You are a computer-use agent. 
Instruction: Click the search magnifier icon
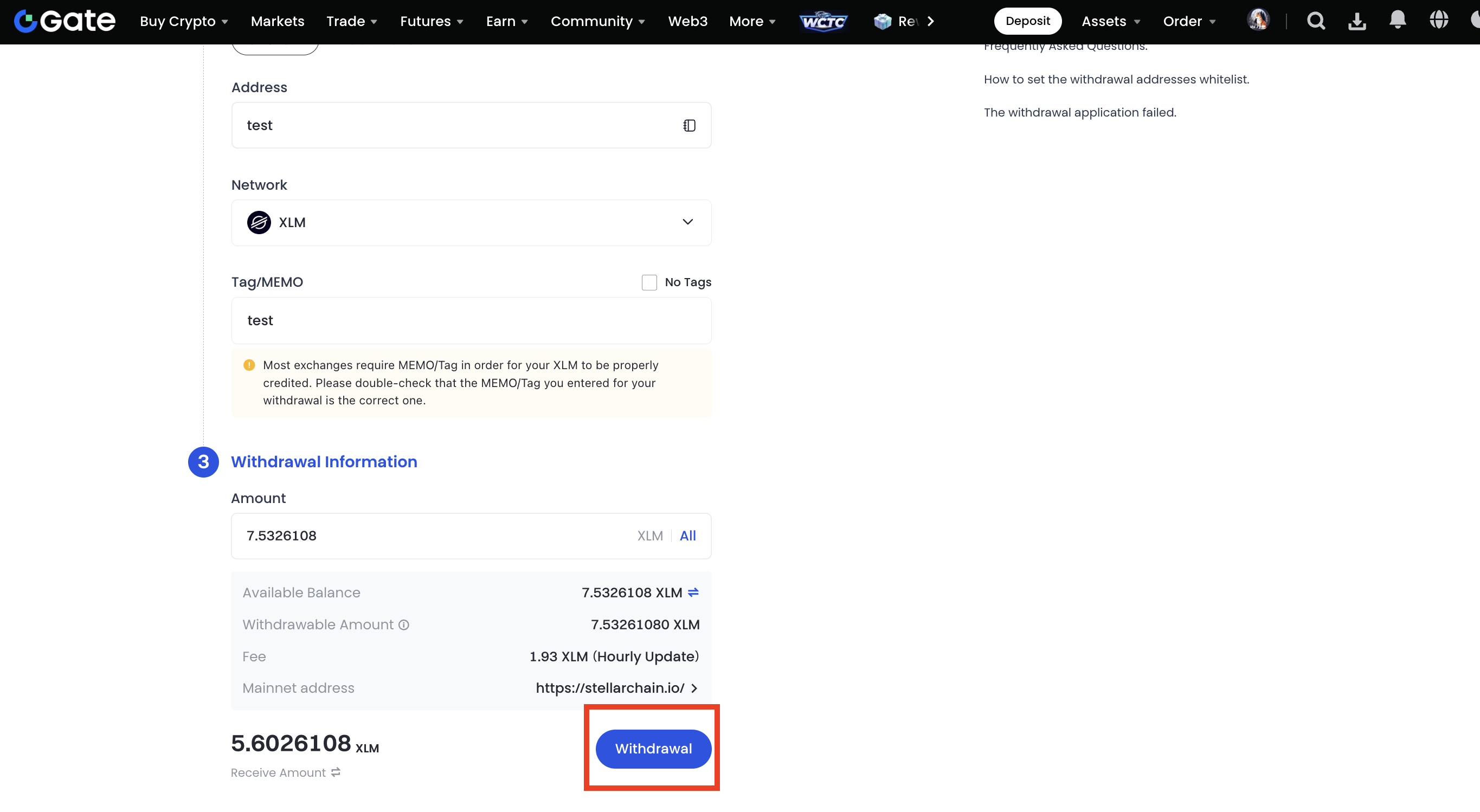[x=1316, y=21]
